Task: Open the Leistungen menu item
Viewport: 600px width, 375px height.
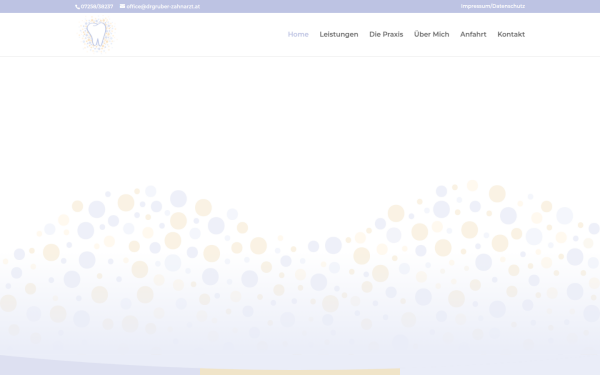Action: (x=339, y=34)
